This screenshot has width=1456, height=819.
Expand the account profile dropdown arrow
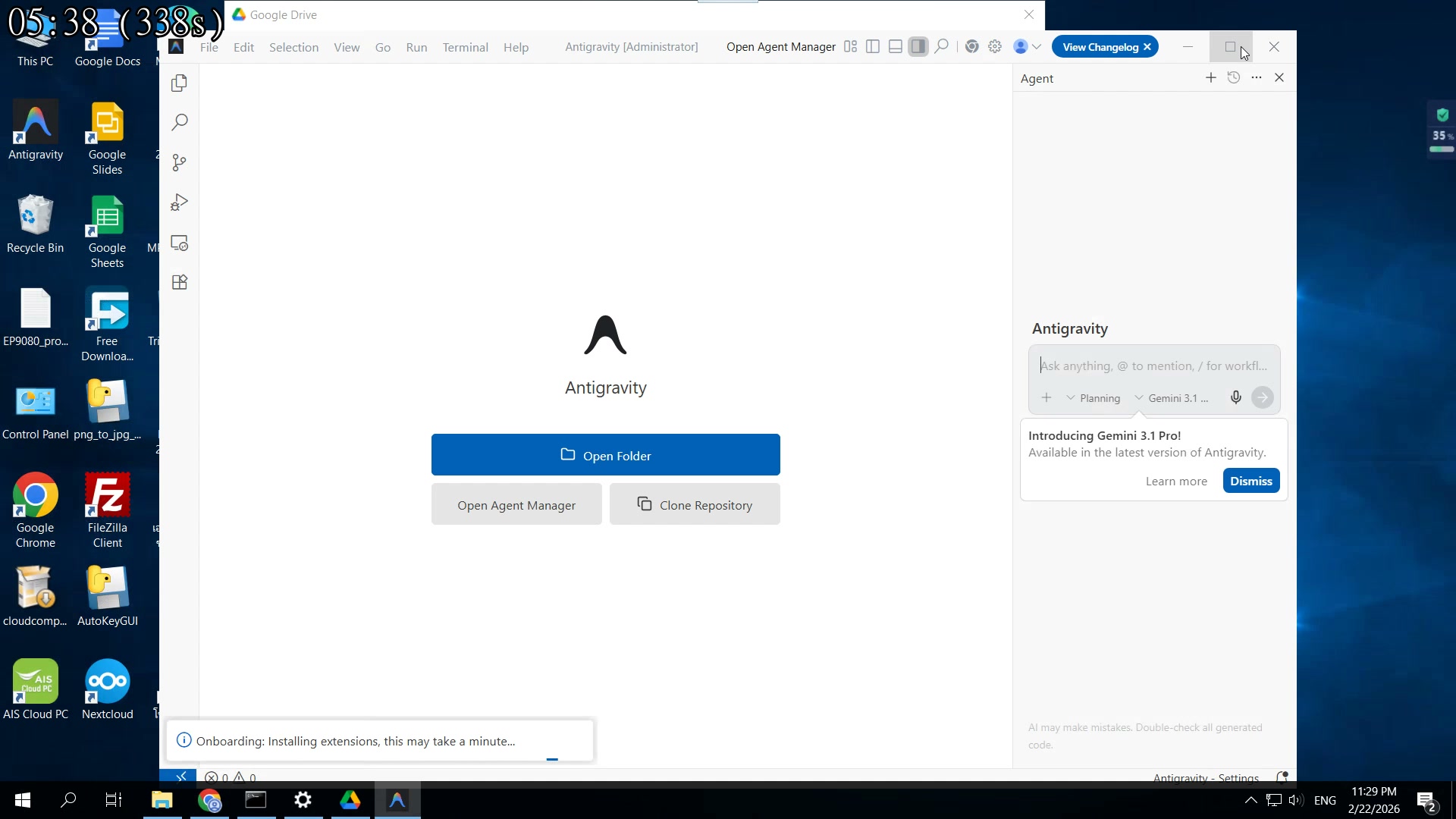[x=1037, y=47]
